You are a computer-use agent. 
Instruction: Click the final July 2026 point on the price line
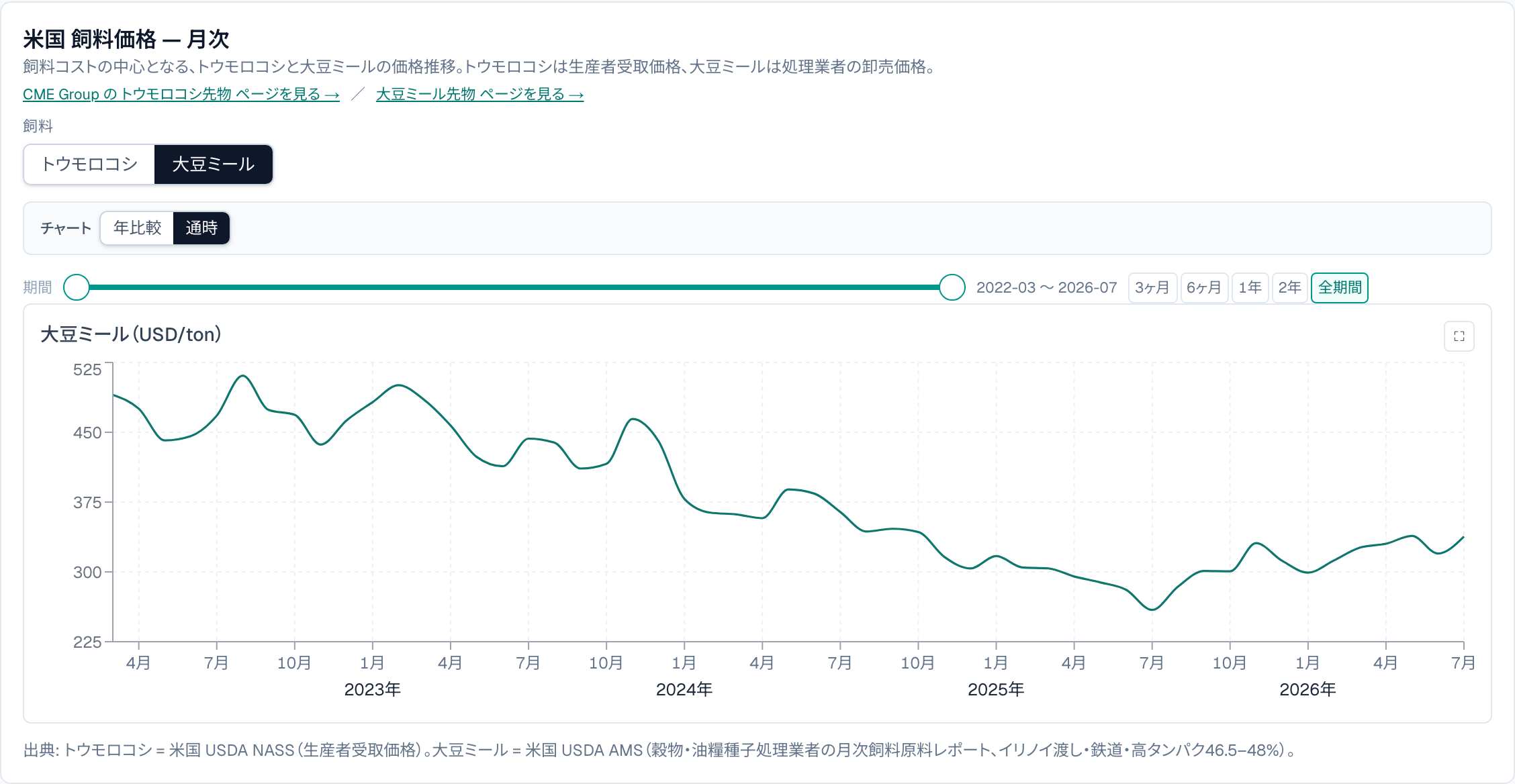[x=1463, y=537]
